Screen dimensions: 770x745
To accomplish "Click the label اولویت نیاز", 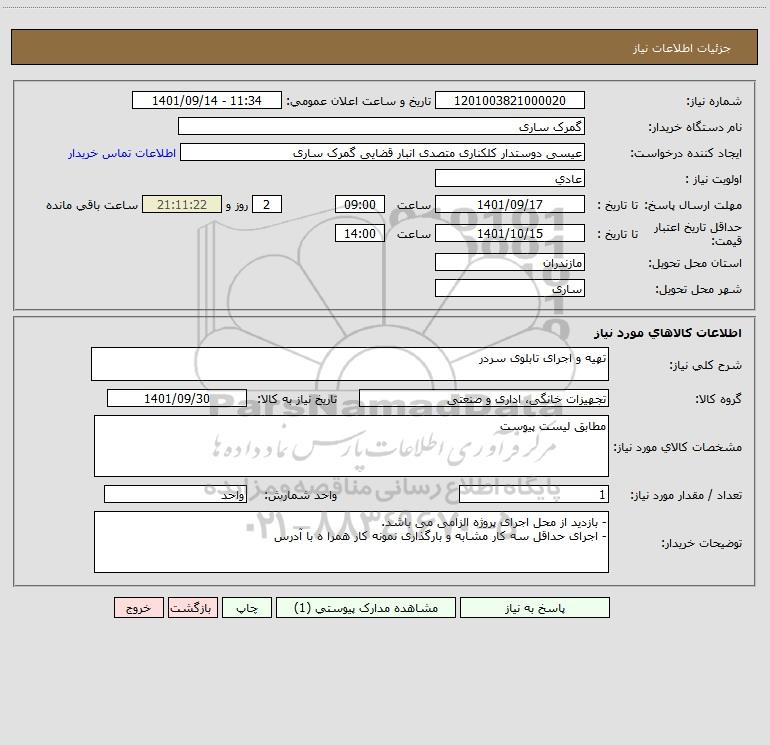I will [x=714, y=180].
